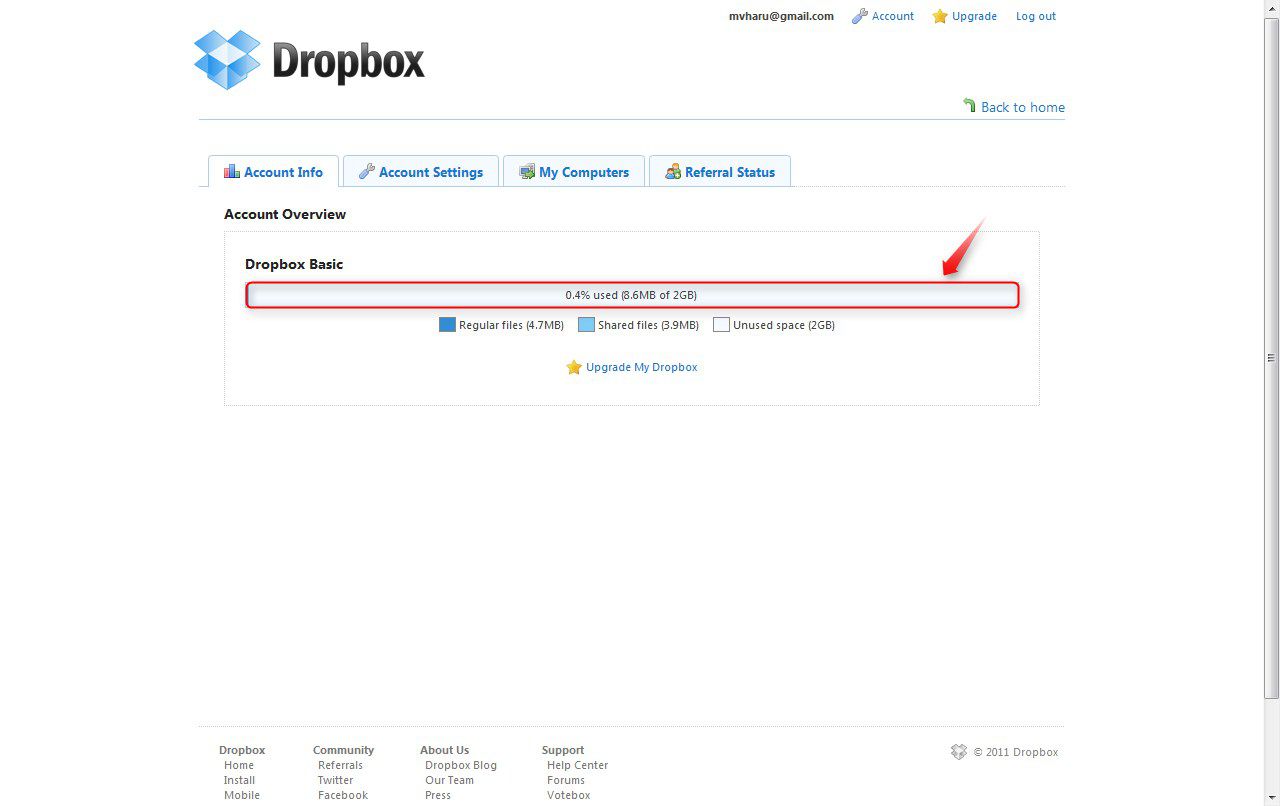The width and height of the screenshot is (1280, 806).
Task: Open the footer Mobile link
Action: (x=242, y=795)
